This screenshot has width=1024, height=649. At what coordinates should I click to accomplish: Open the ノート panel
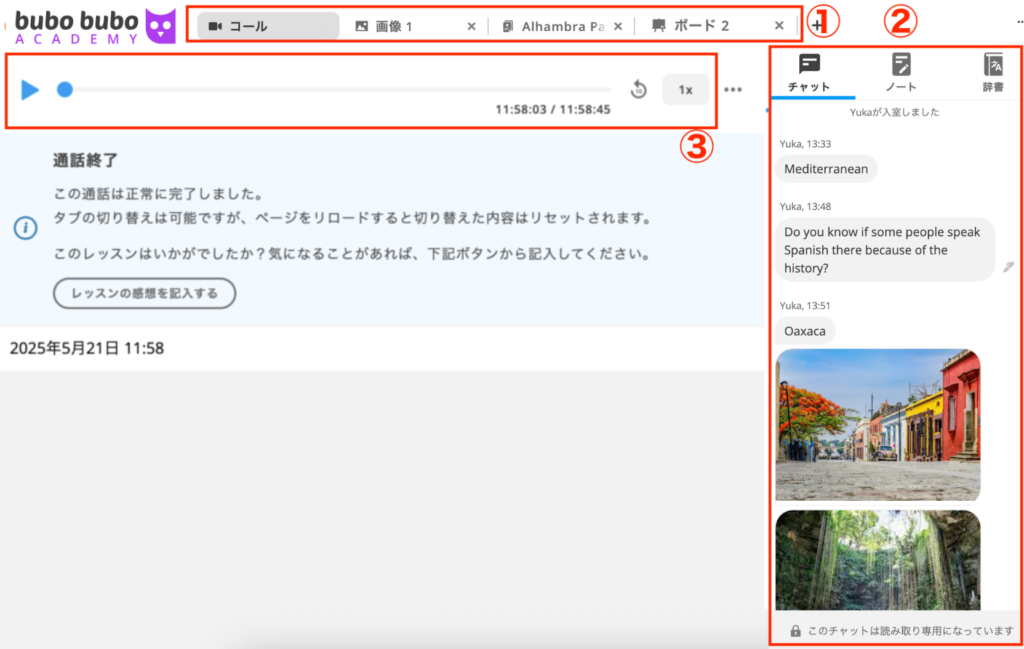click(901, 73)
